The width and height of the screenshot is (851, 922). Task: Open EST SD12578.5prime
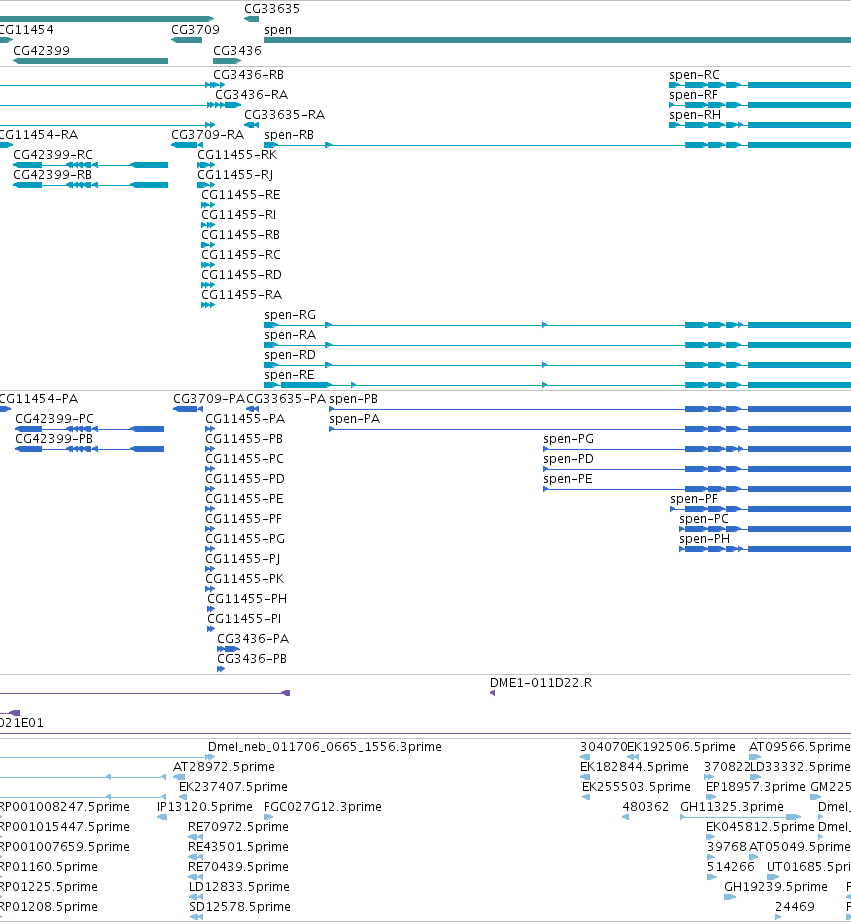tap(240, 907)
